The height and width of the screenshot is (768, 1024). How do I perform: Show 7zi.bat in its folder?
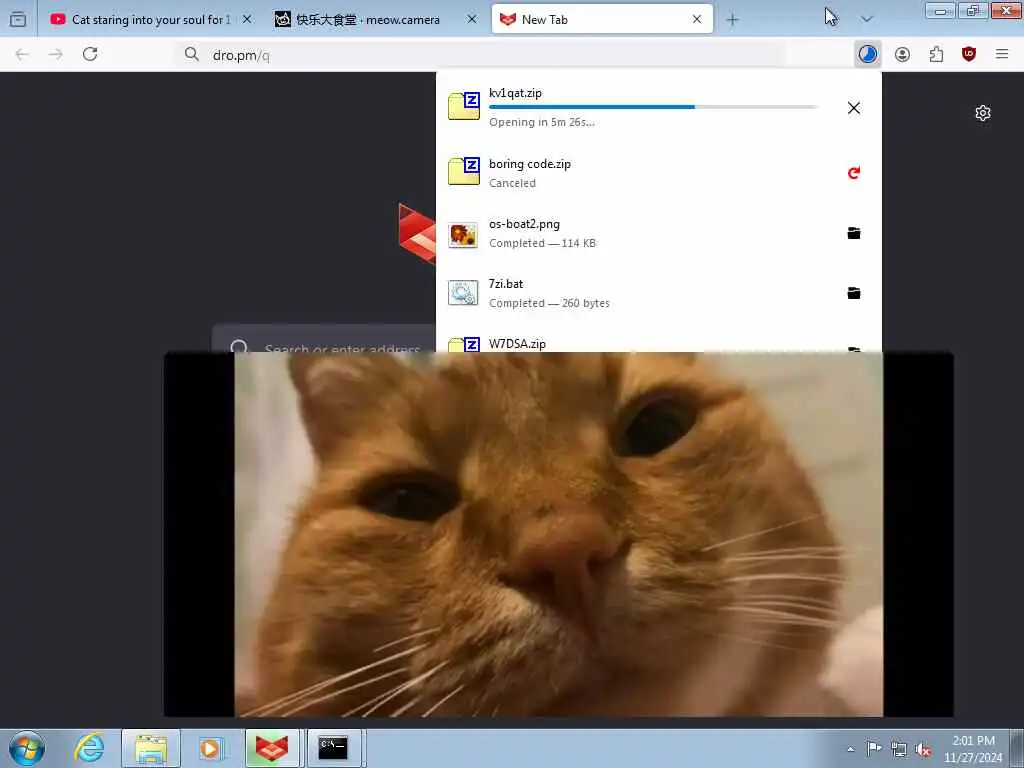coord(854,293)
